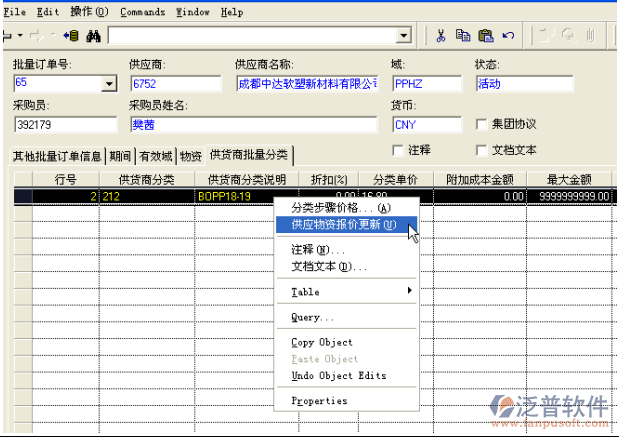Switch to the 其他批量订单信息 tab
This screenshot has width=619, height=439.
[x=57, y=156]
